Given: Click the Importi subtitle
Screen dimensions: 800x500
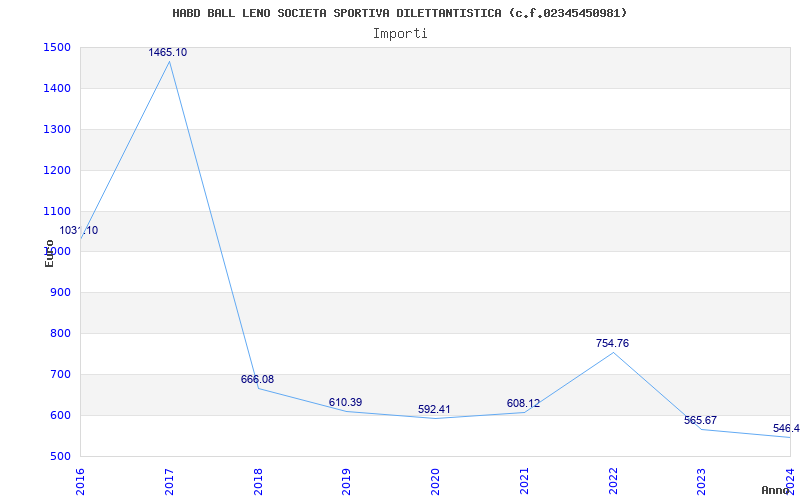Looking at the screenshot, I should tap(400, 34).
